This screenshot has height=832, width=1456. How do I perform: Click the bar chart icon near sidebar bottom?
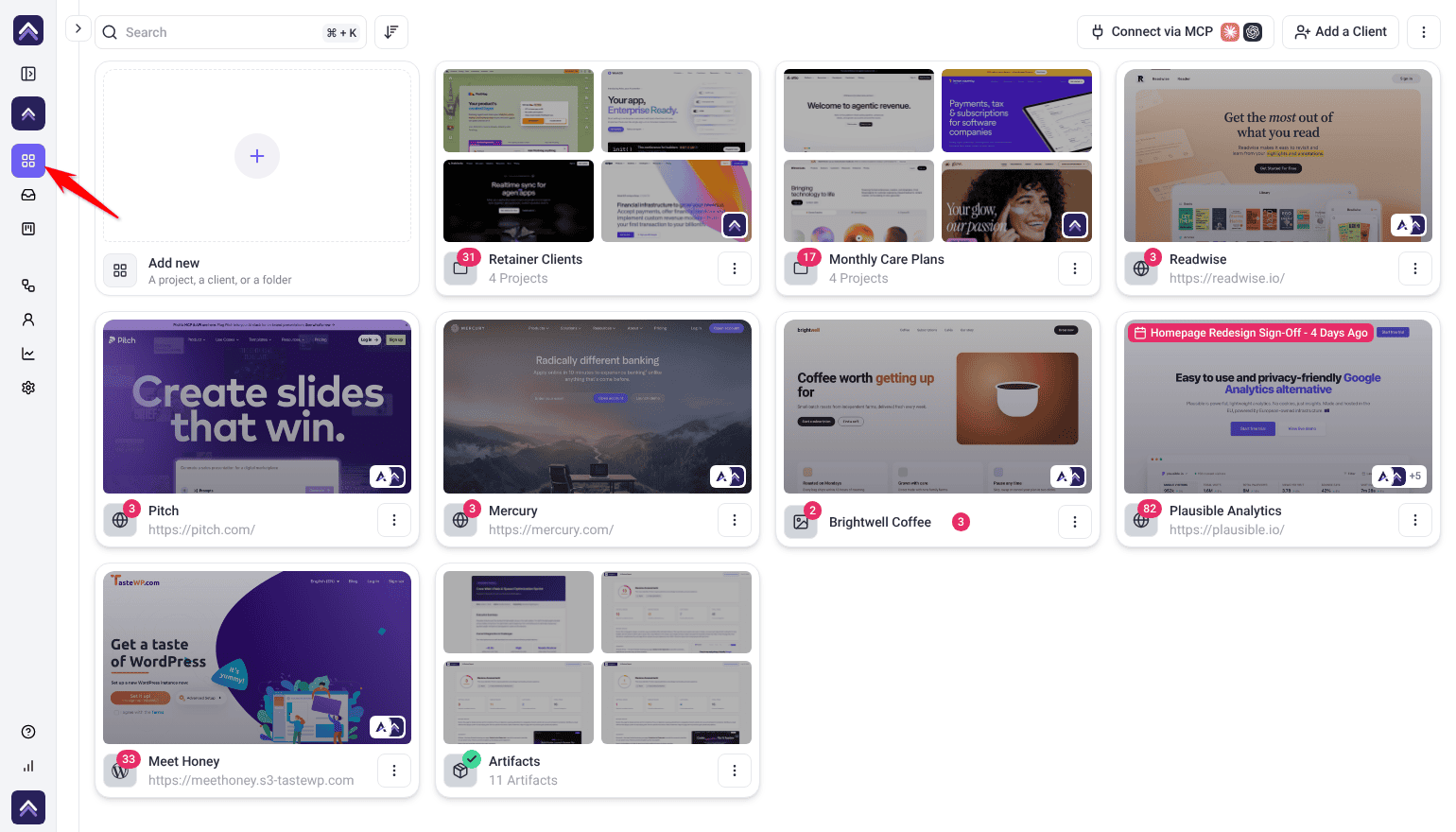[28, 766]
